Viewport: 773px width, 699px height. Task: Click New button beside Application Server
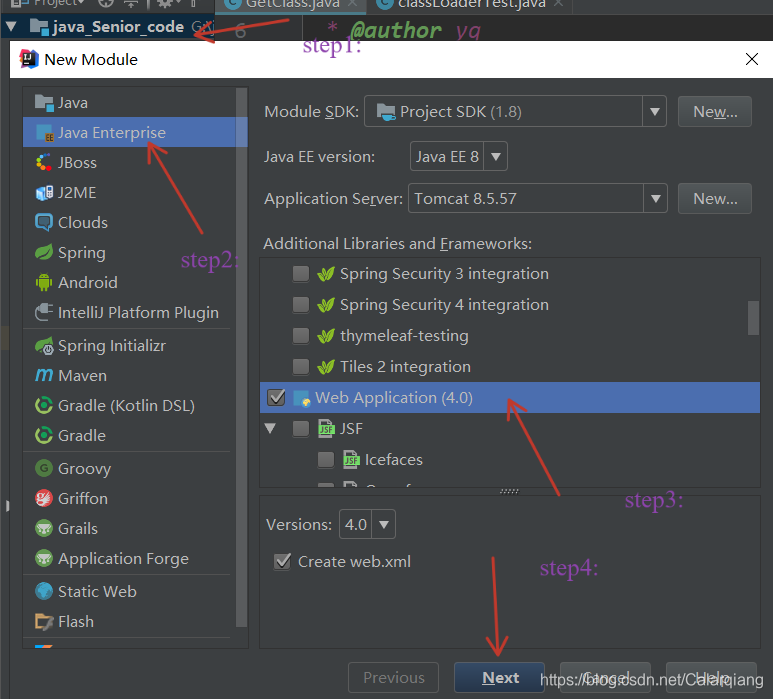point(715,198)
